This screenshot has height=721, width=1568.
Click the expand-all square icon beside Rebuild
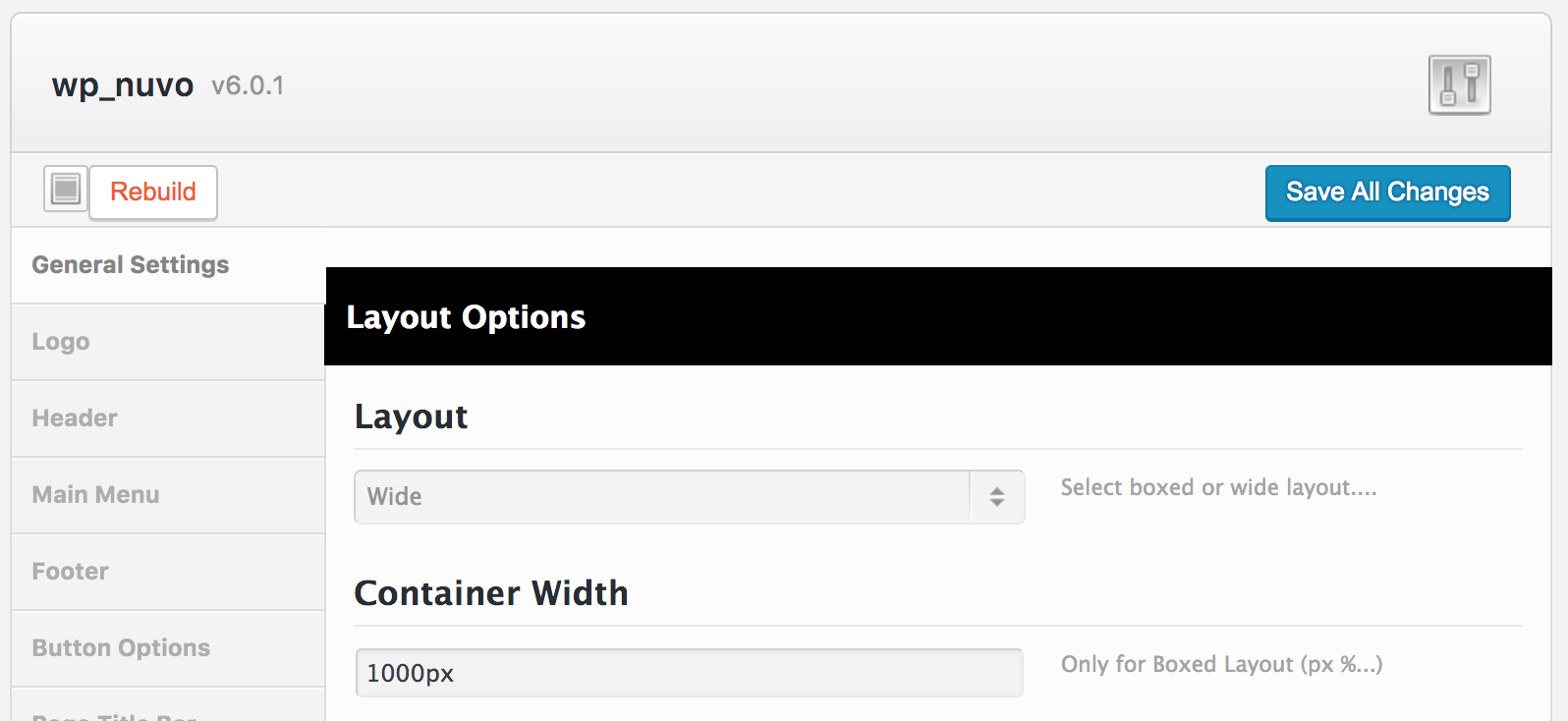(x=66, y=189)
